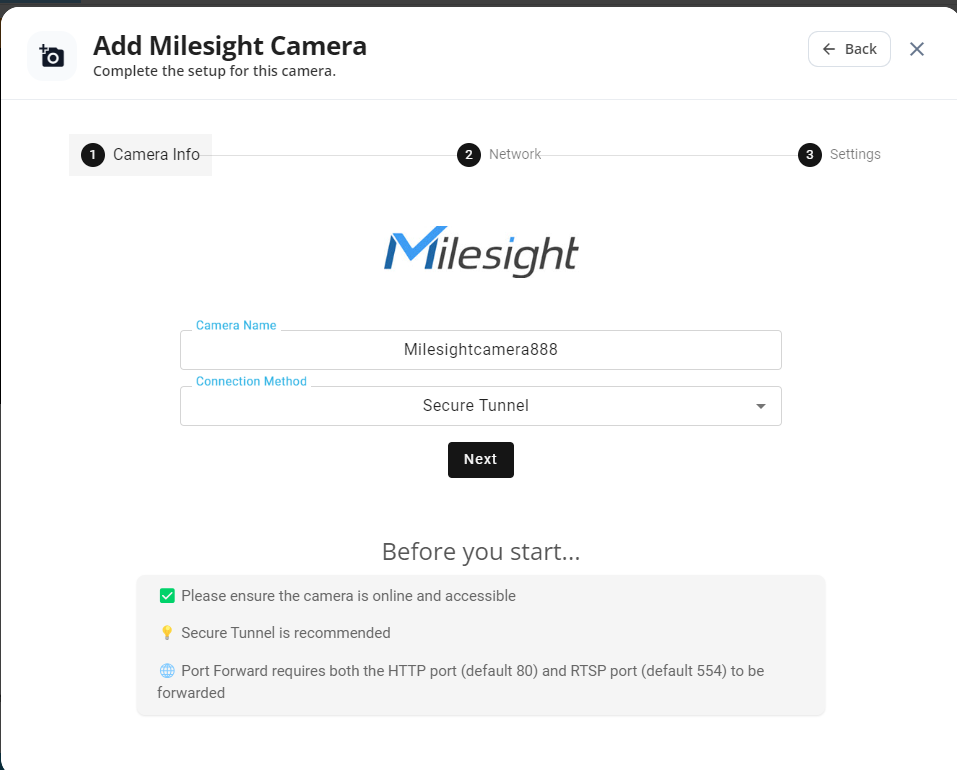Switch to the Network step

tap(499, 155)
